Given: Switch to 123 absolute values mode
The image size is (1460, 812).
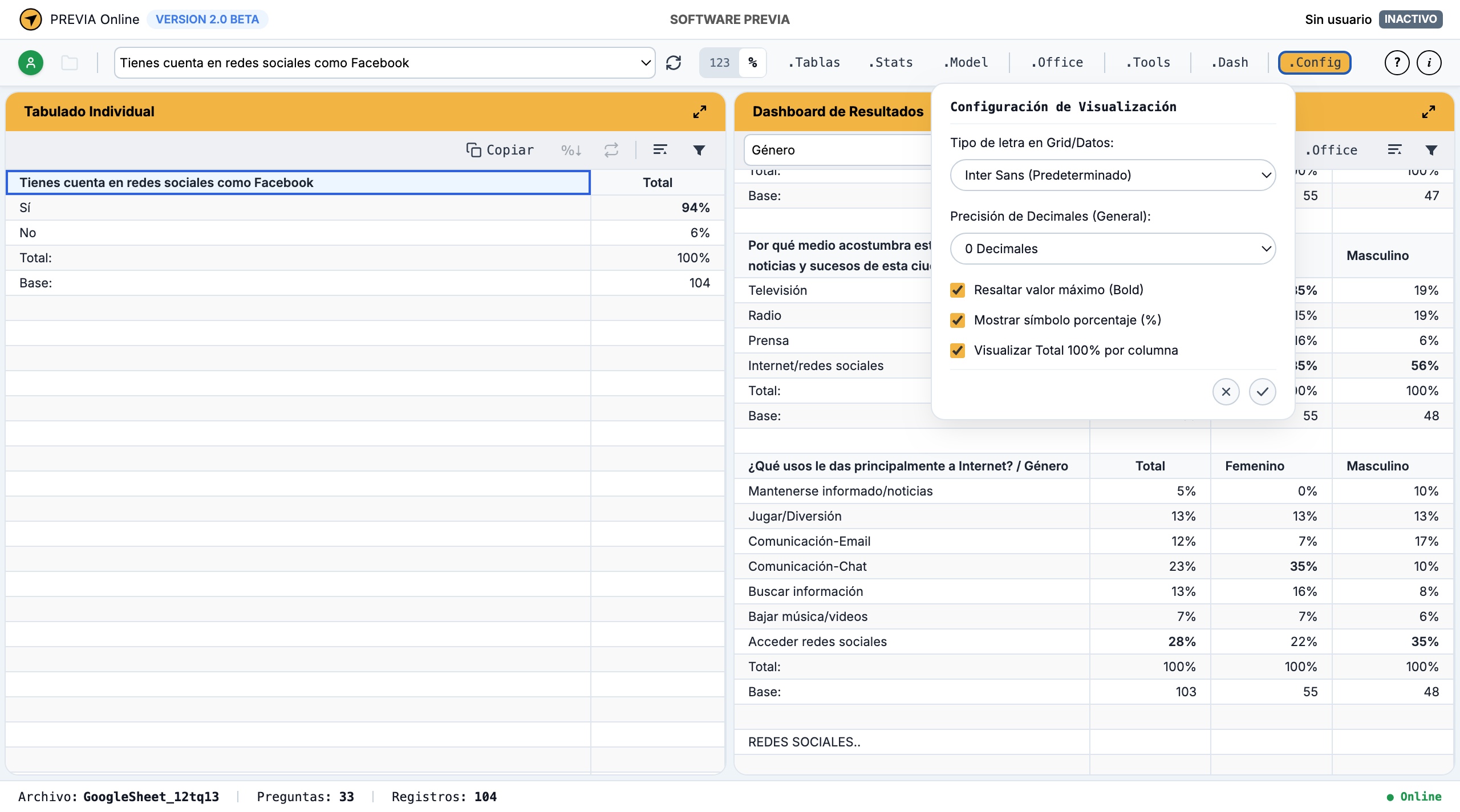Looking at the screenshot, I should tap(719, 63).
